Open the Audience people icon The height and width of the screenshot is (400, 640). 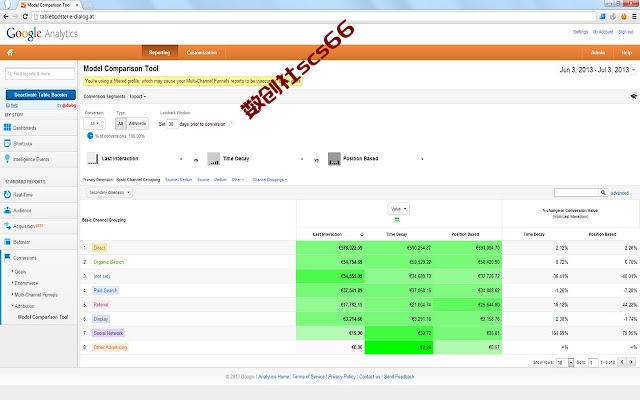point(7,210)
